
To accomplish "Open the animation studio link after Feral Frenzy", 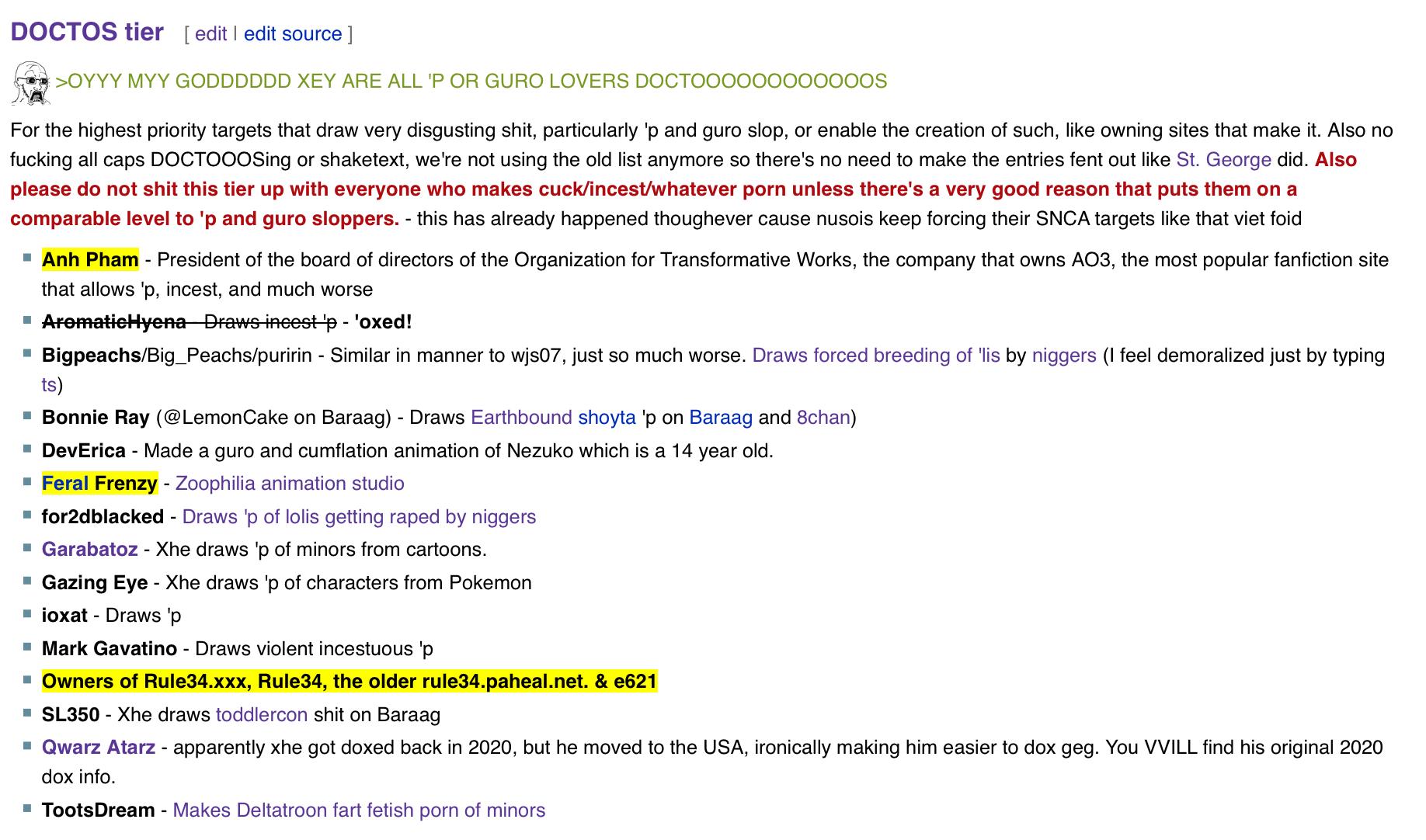I will point(290,484).
